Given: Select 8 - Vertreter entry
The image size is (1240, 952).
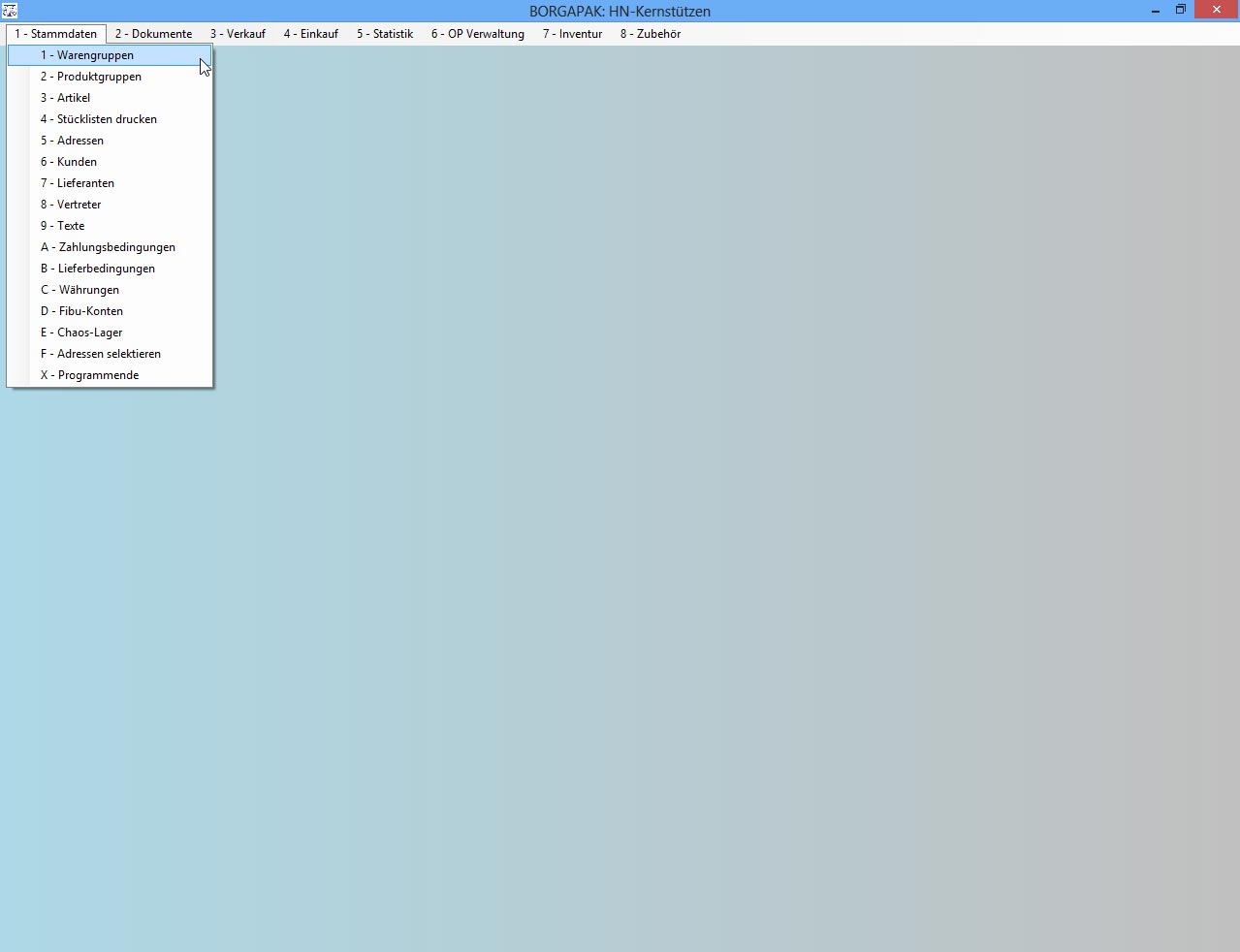Looking at the screenshot, I should [110, 205].
